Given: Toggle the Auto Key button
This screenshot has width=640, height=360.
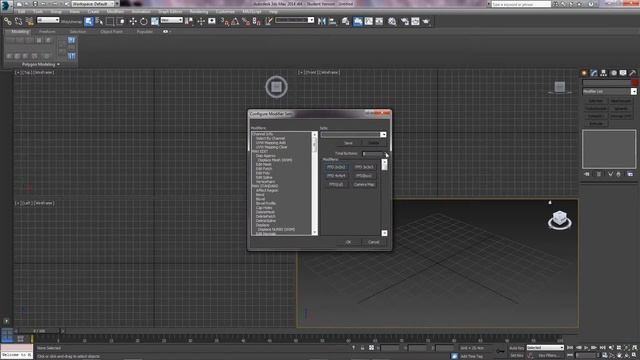Looking at the screenshot, I should (517, 348).
